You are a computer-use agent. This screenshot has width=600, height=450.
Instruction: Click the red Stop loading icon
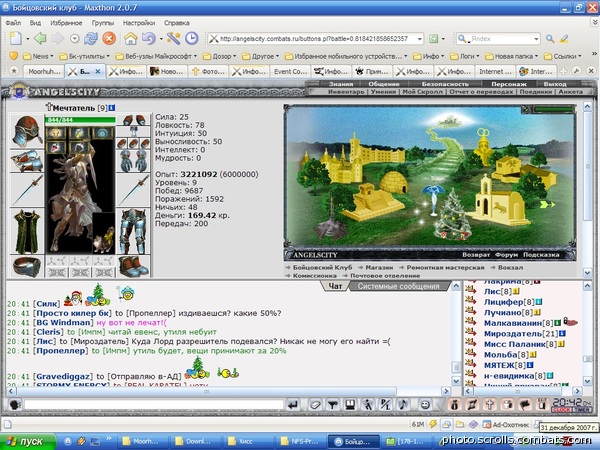point(109,38)
